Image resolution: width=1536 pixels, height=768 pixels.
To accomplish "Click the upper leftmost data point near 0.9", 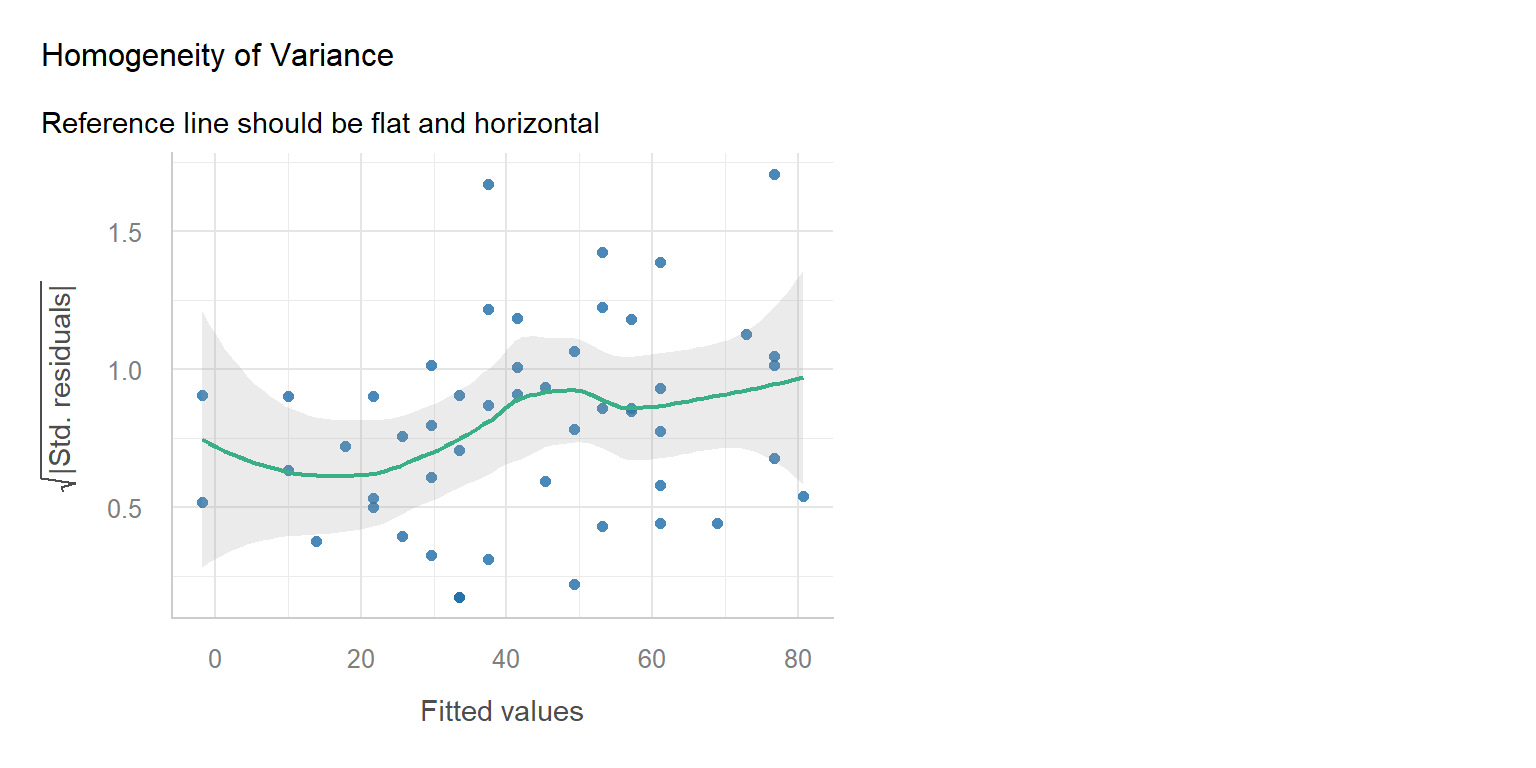I will [x=202, y=395].
